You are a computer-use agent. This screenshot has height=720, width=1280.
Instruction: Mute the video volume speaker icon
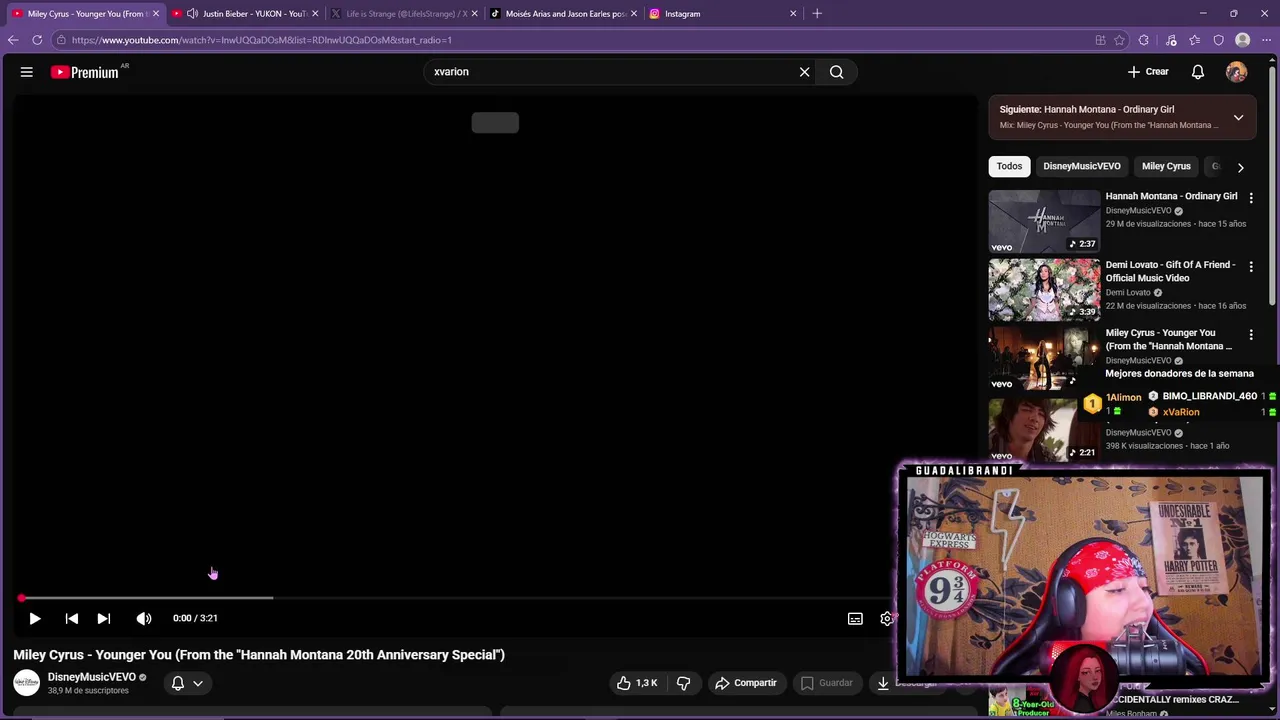[x=144, y=618]
